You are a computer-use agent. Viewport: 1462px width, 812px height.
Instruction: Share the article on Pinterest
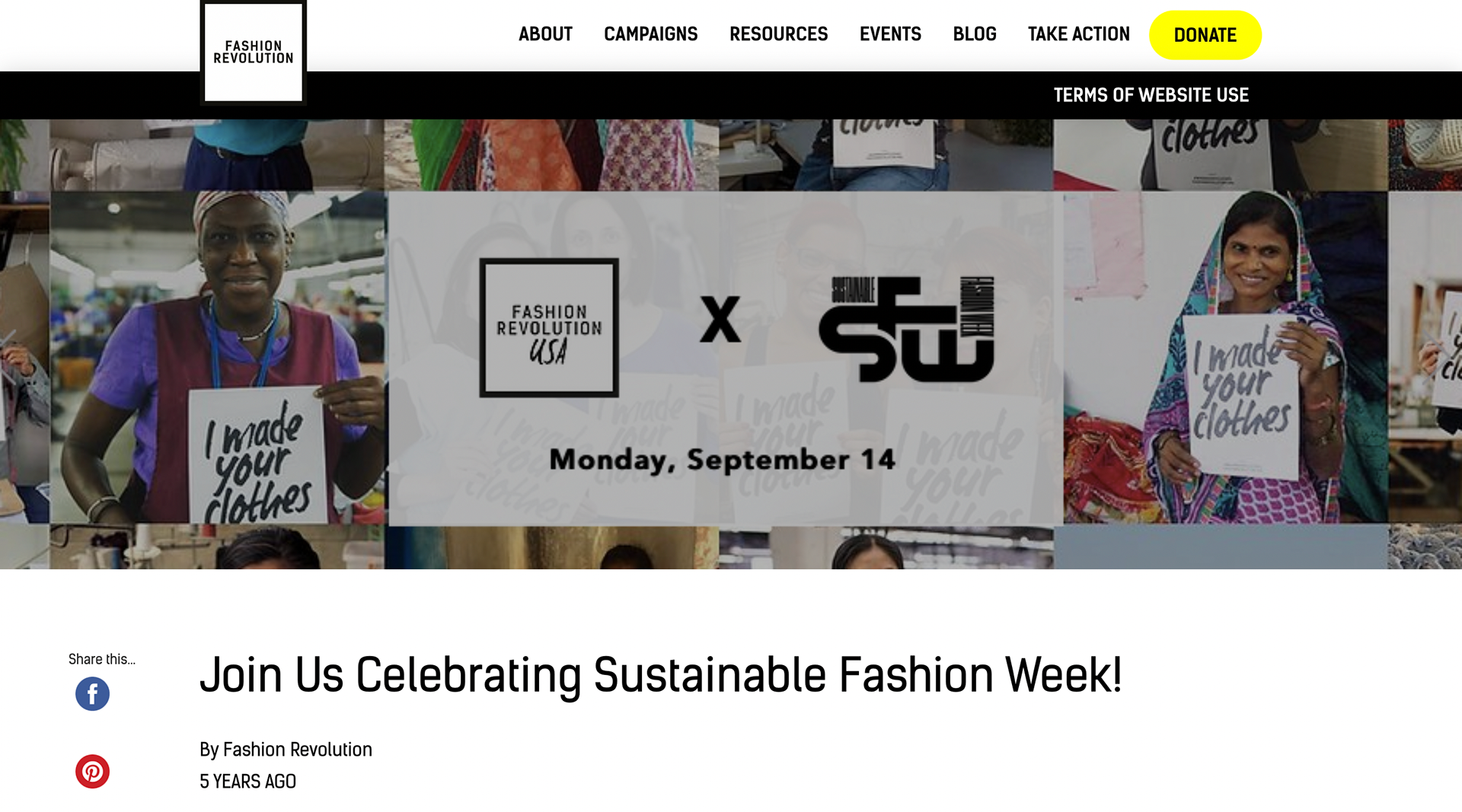coord(92,772)
